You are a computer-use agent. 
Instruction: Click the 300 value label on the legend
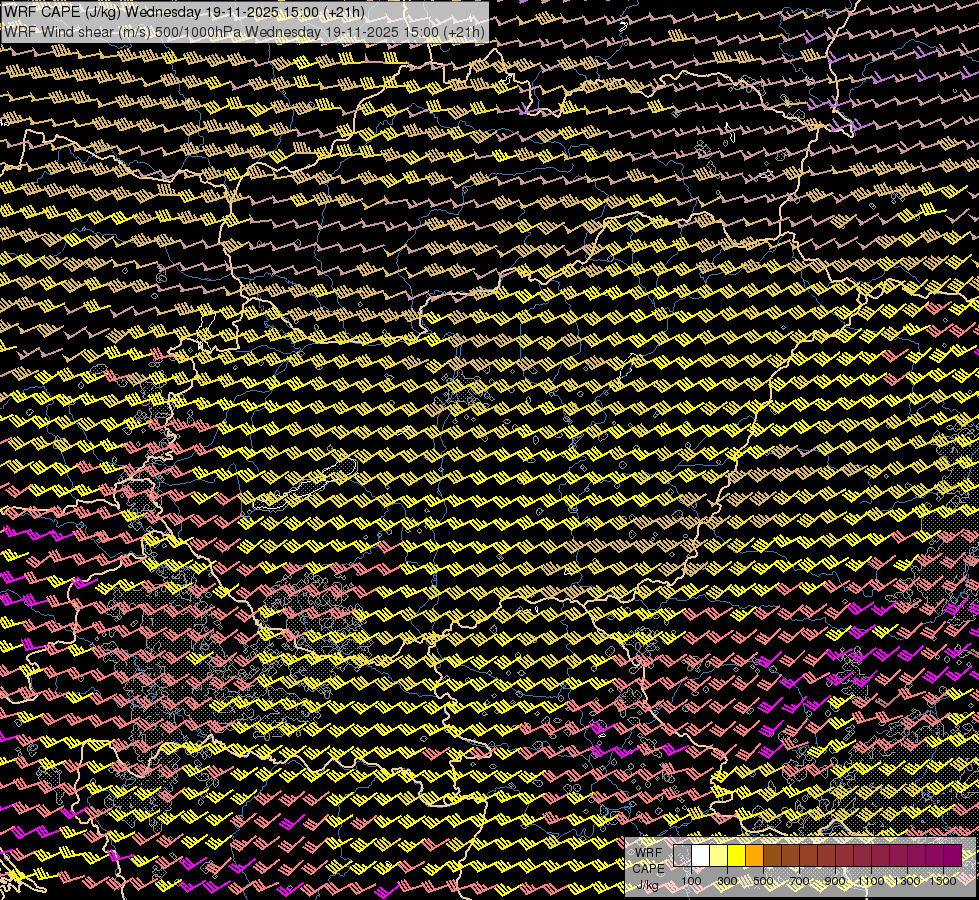(727, 881)
